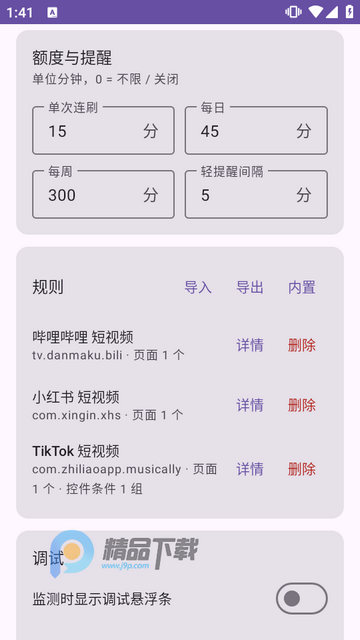Tap the battery charging status icon
The height and width of the screenshot is (640, 360).
(x=349, y=12)
